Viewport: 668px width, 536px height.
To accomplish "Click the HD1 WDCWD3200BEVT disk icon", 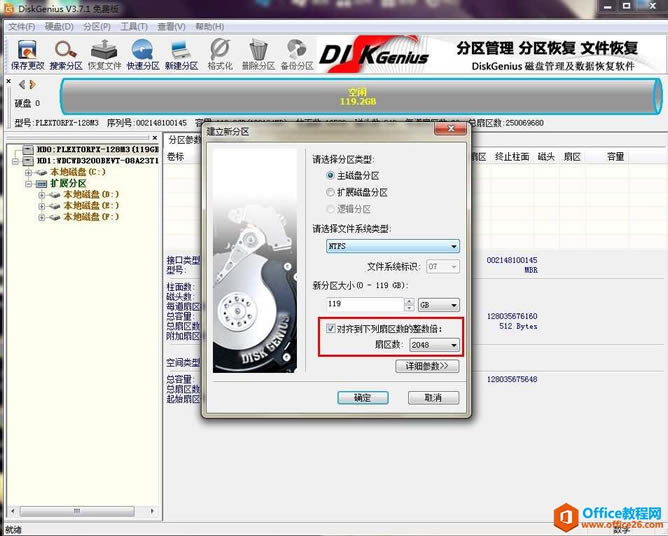I will click(29, 161).
